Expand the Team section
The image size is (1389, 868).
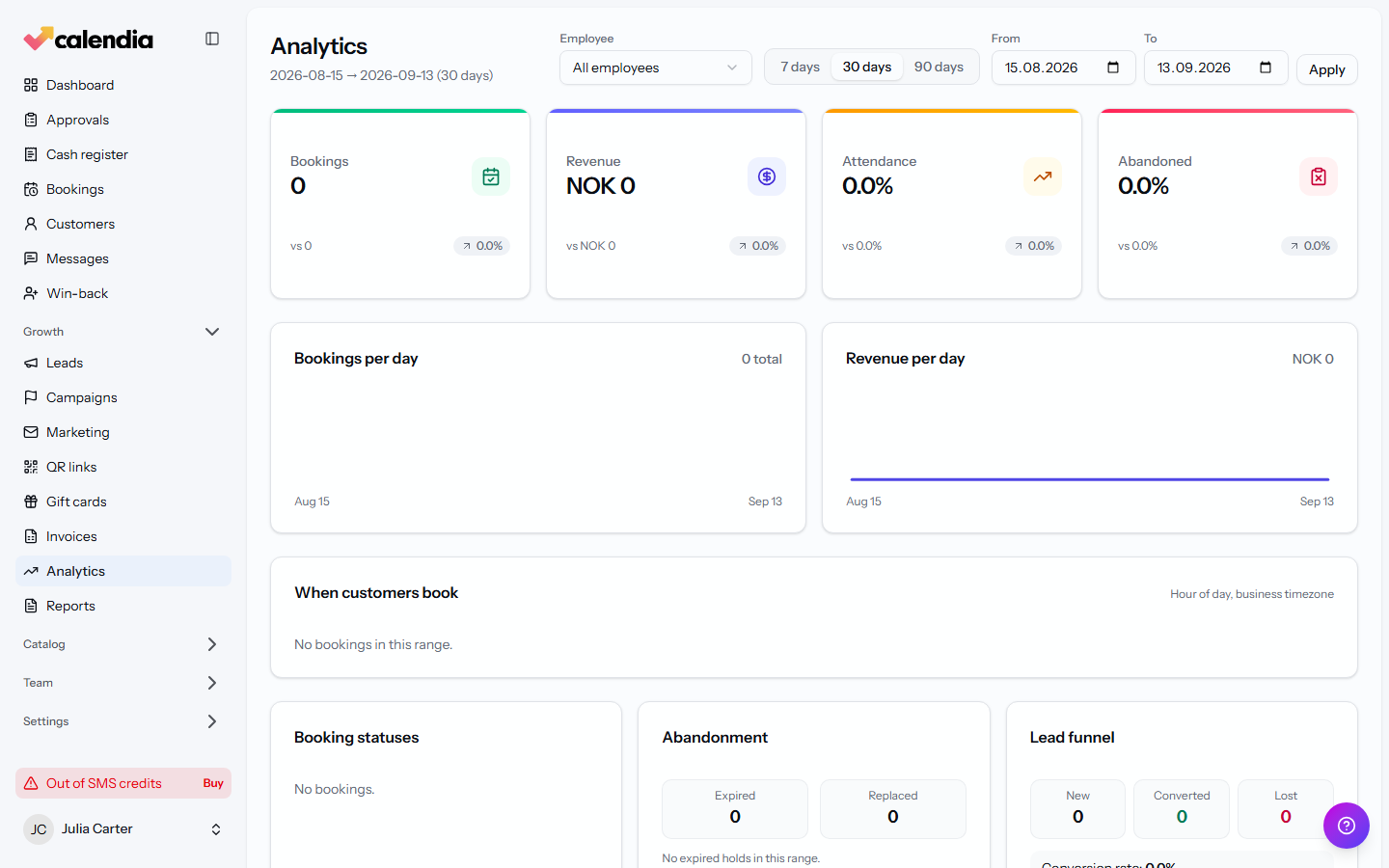coord(123,683)
